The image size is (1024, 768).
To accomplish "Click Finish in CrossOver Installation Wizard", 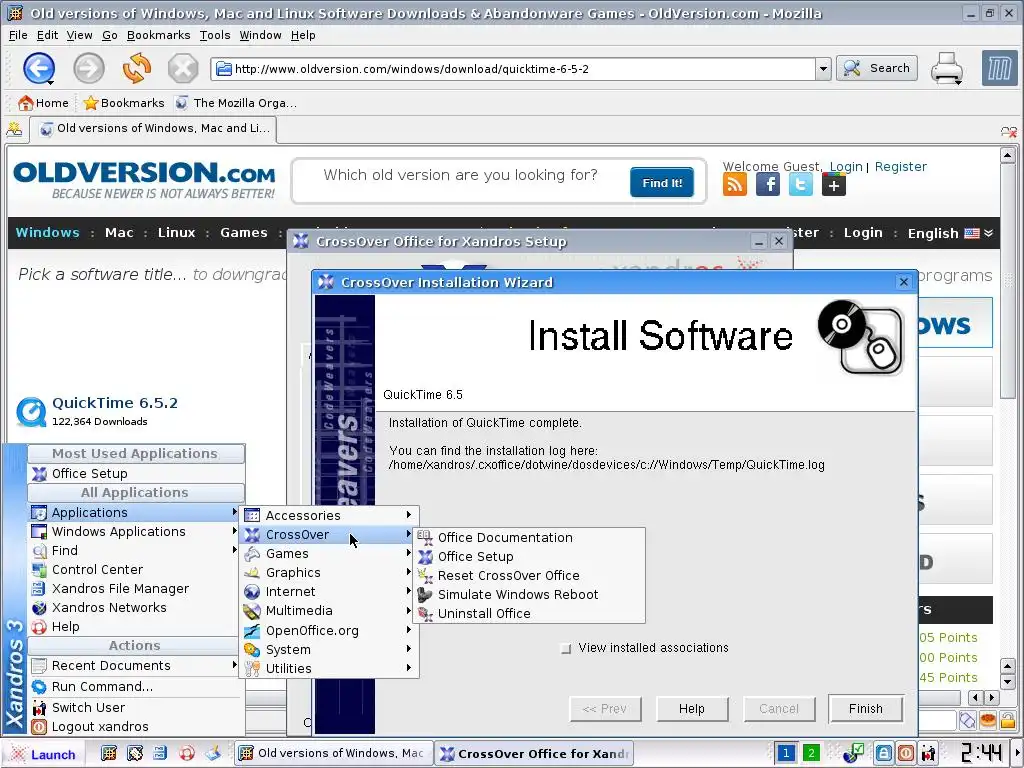I will coord(865,709).
